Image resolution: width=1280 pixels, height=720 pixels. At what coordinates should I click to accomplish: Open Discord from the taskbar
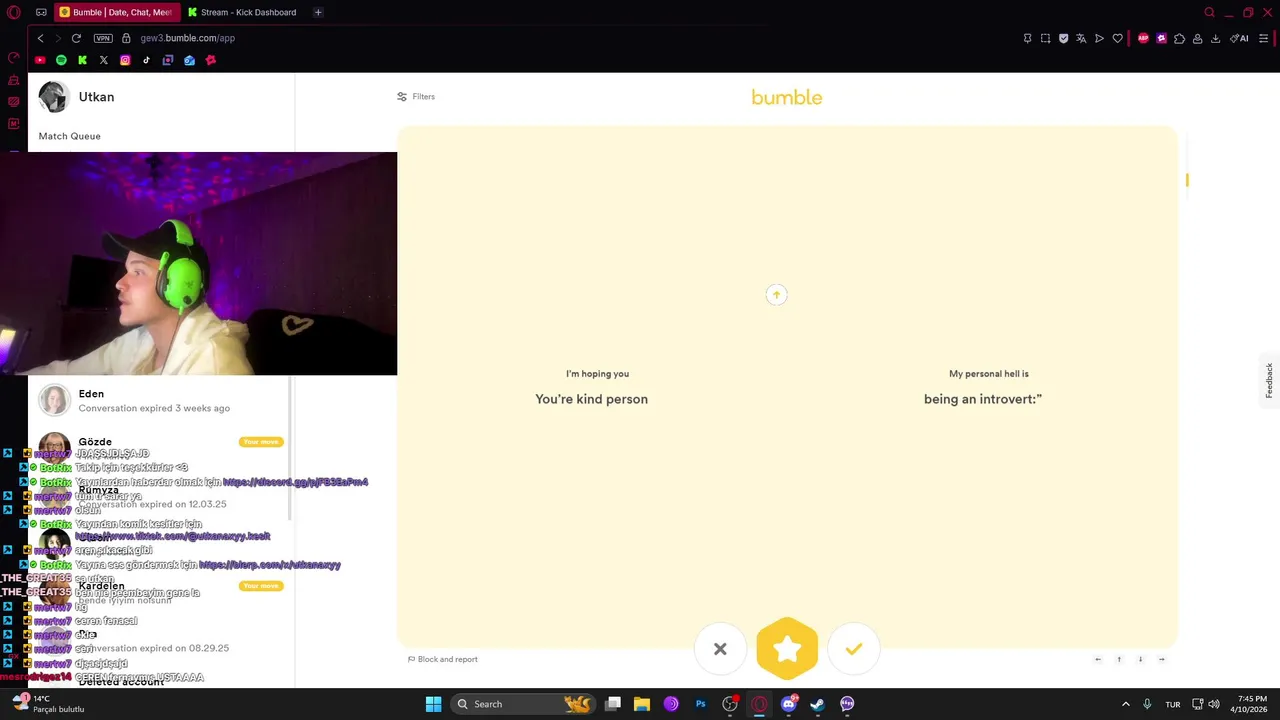click(789, 704)
